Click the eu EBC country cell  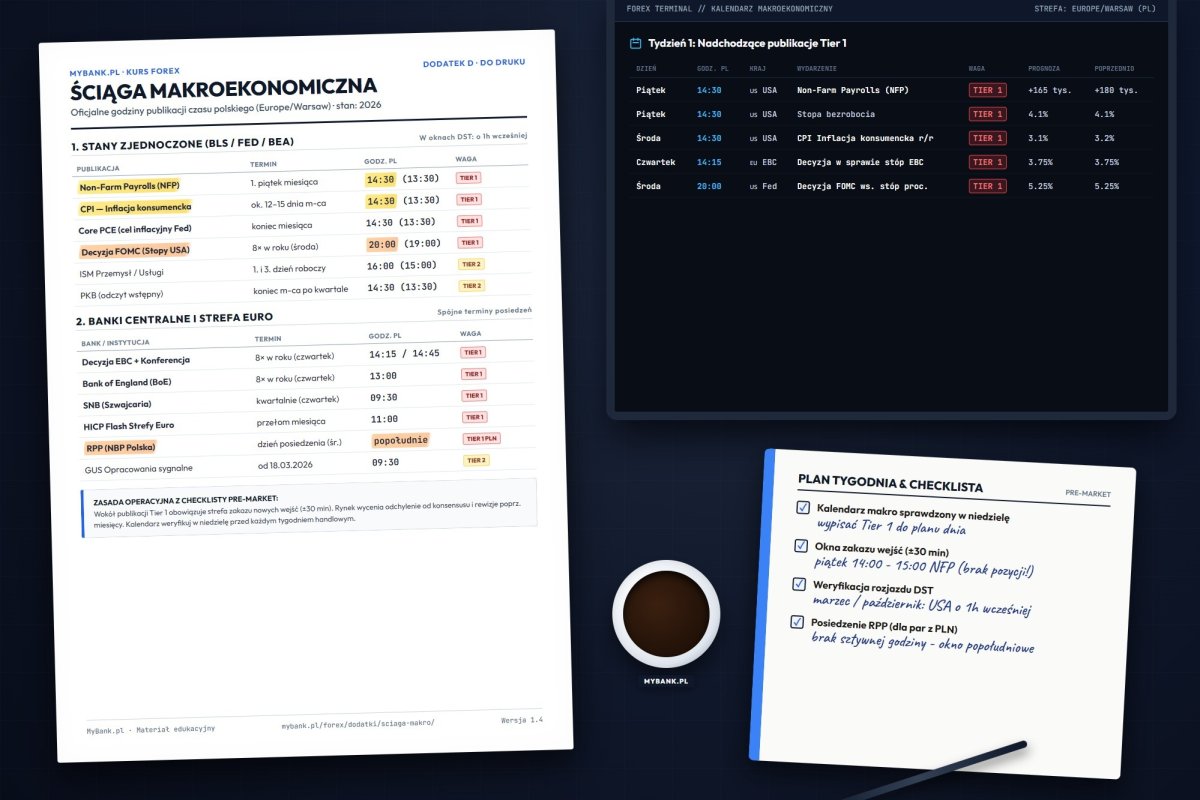[763, 162]
